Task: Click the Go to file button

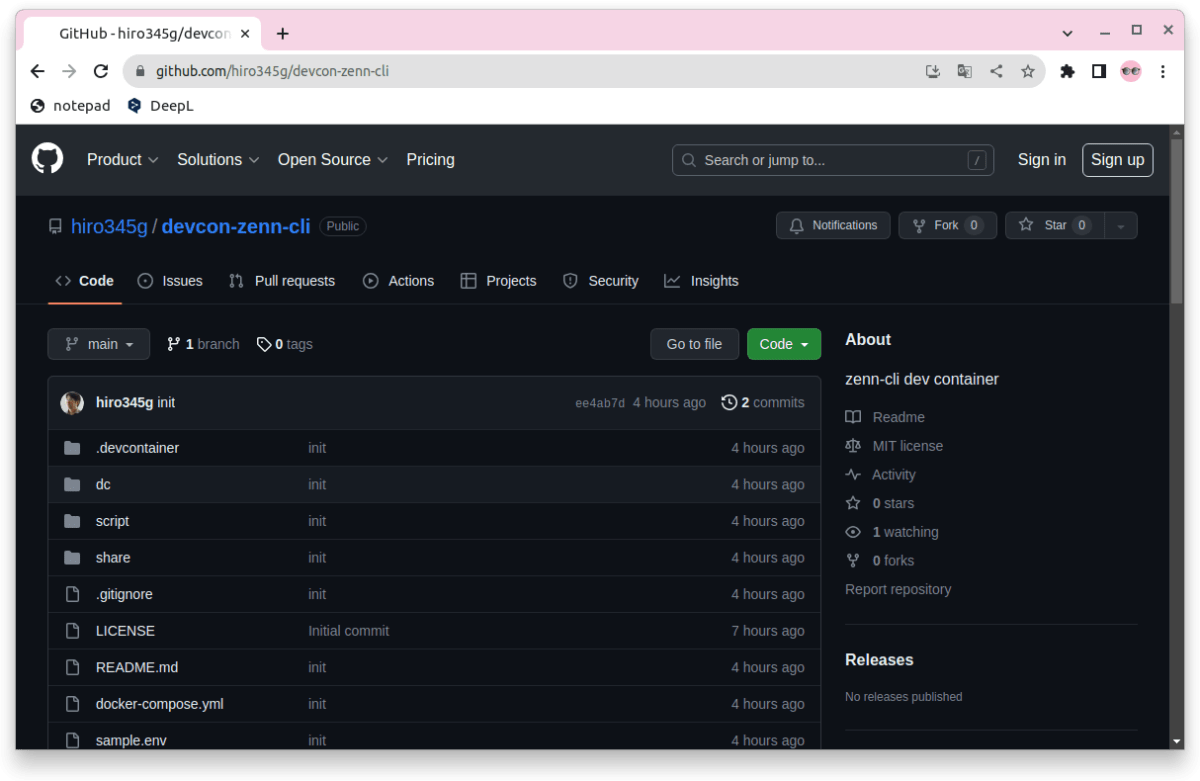Action: coord(694,344)
